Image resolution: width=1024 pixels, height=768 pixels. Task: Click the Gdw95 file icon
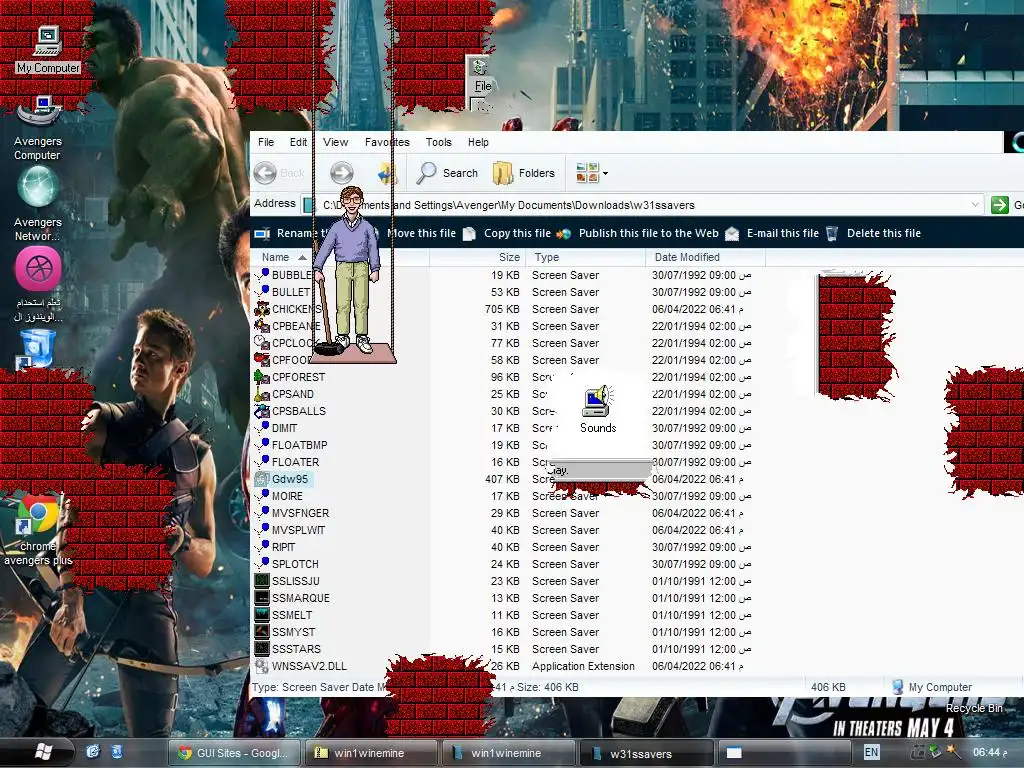click(x=262, y=479)
